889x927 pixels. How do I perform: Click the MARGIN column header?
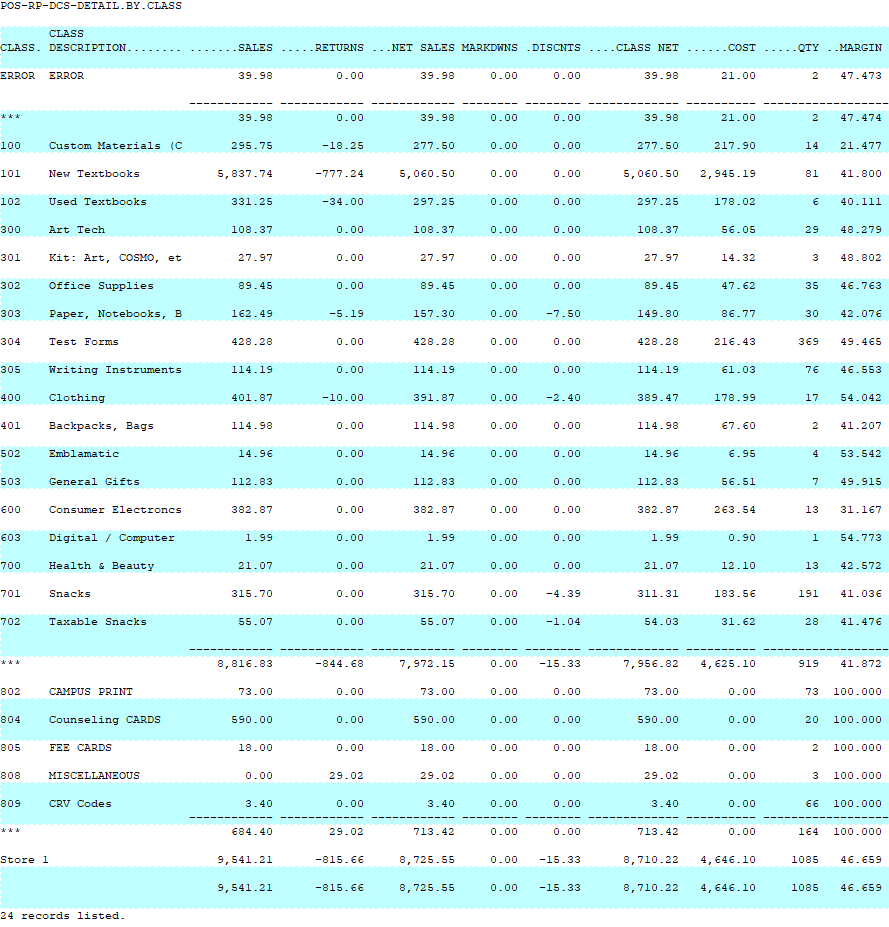pyautogui.click(x=859, y=47)
